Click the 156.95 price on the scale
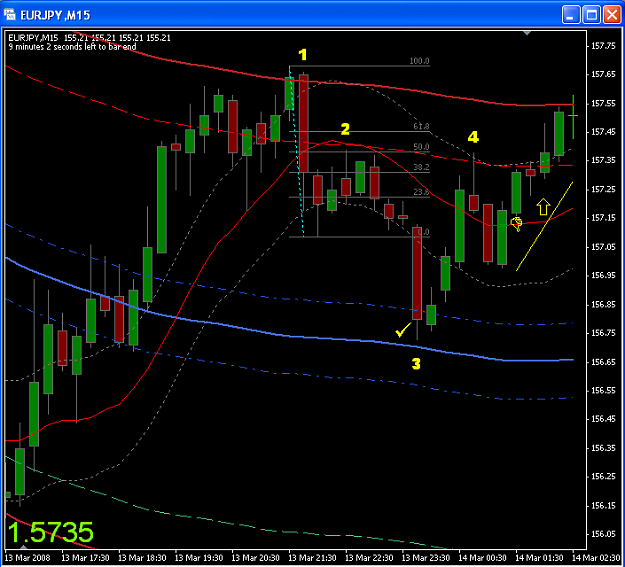 [x=603, y=275]
